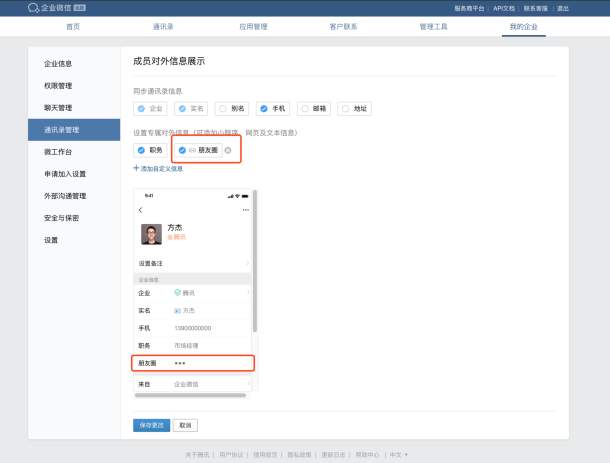Switch to 应用管理 tab
This screenshot has width=610, height=463.
[x=253, y=26]
